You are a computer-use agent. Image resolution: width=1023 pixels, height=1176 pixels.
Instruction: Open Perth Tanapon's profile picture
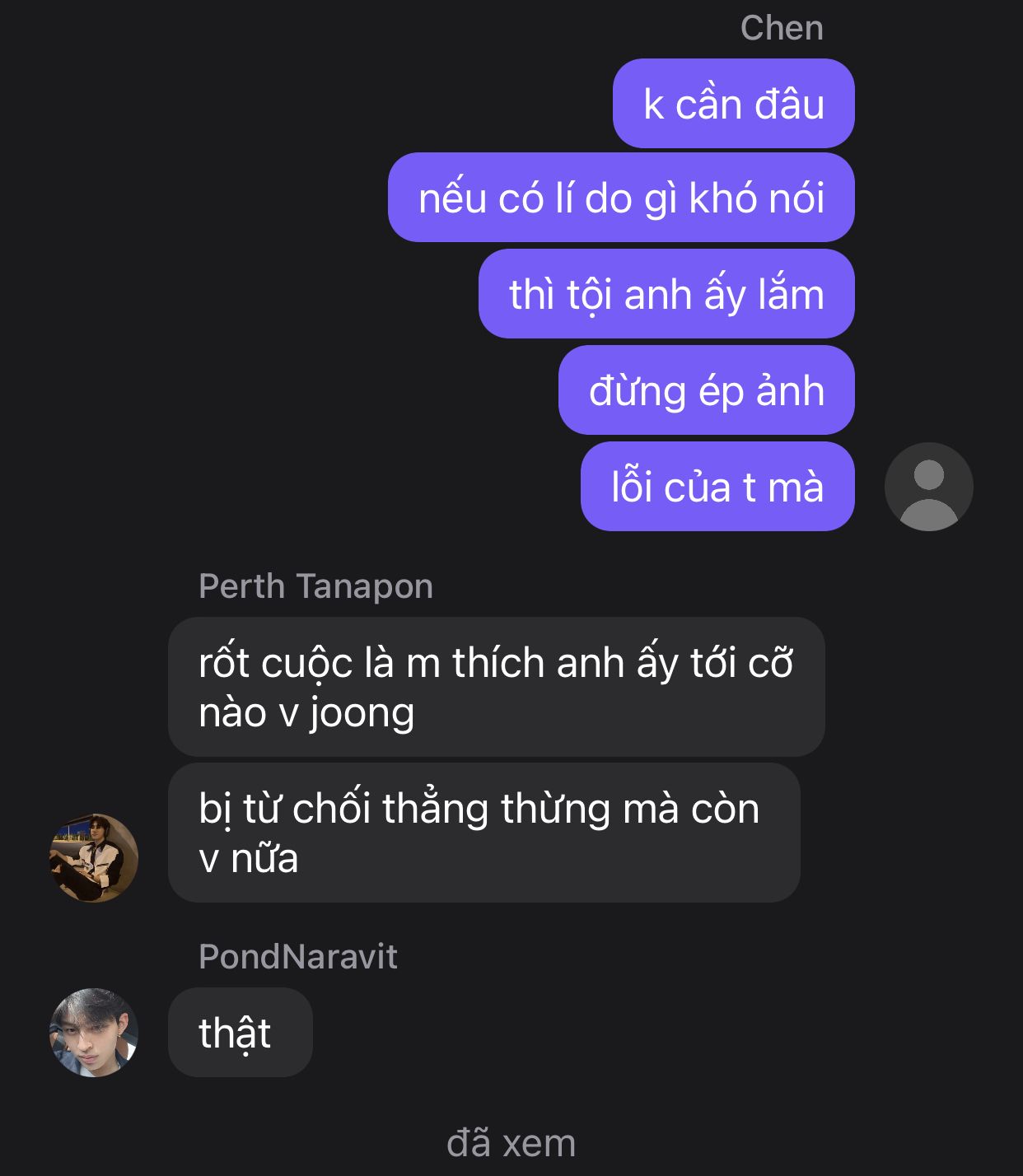[94, 858]
